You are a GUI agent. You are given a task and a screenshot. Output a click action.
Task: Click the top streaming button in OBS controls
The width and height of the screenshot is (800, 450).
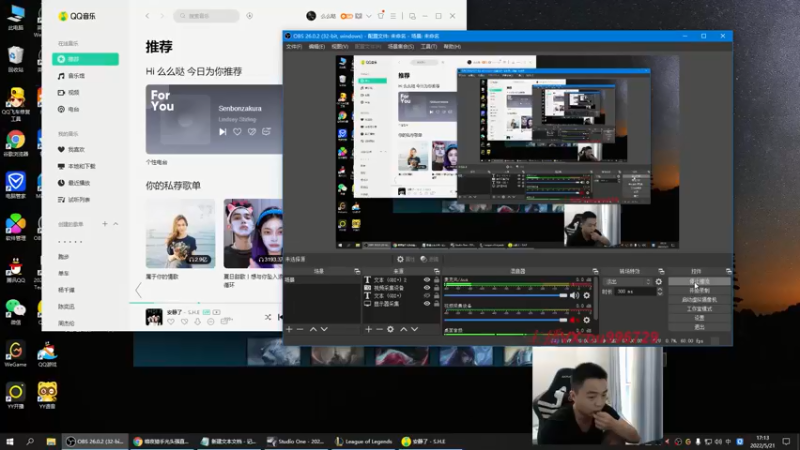click(x=699, y=281)
